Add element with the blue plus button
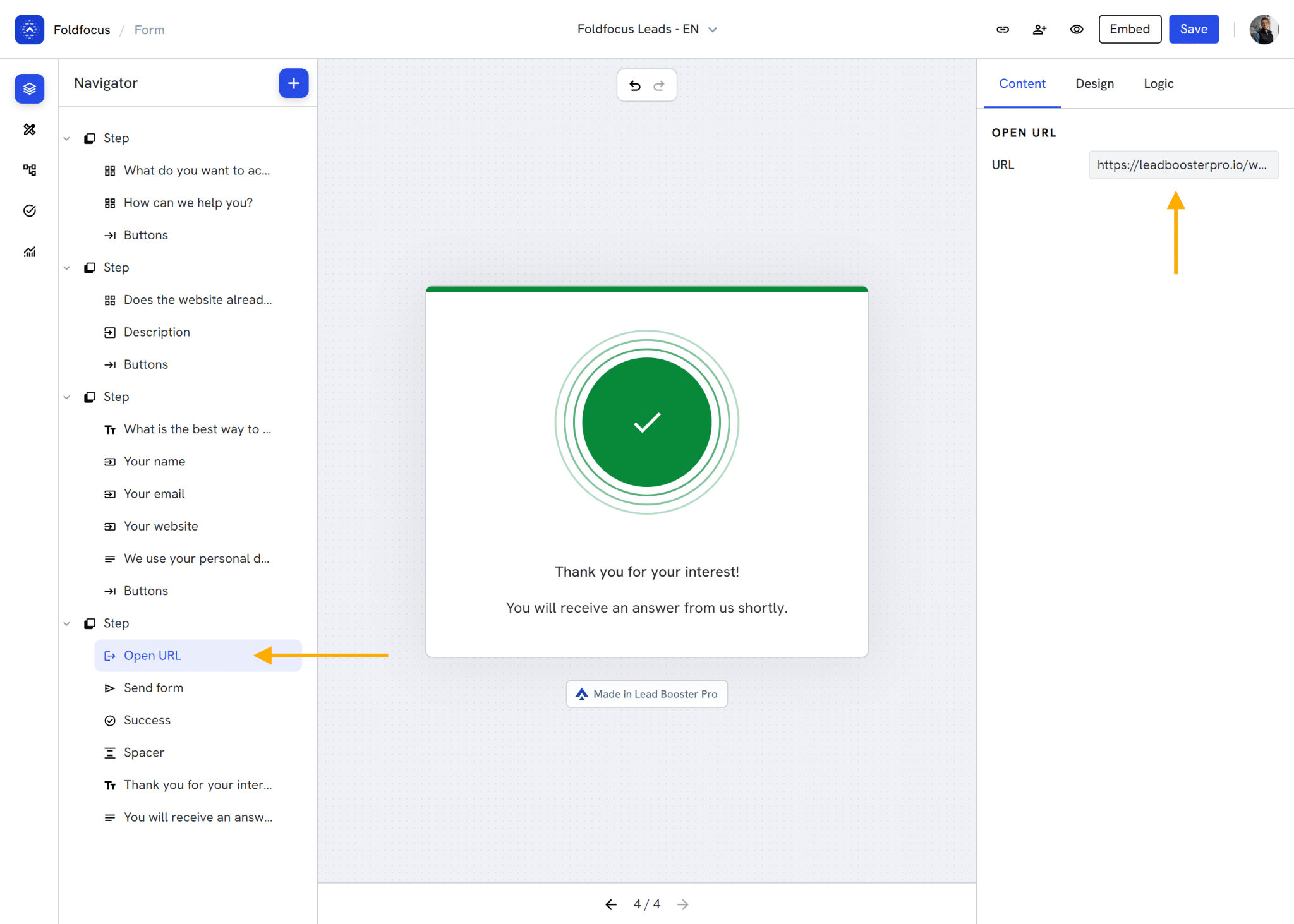1294x924 pixels. coord(294,83)
